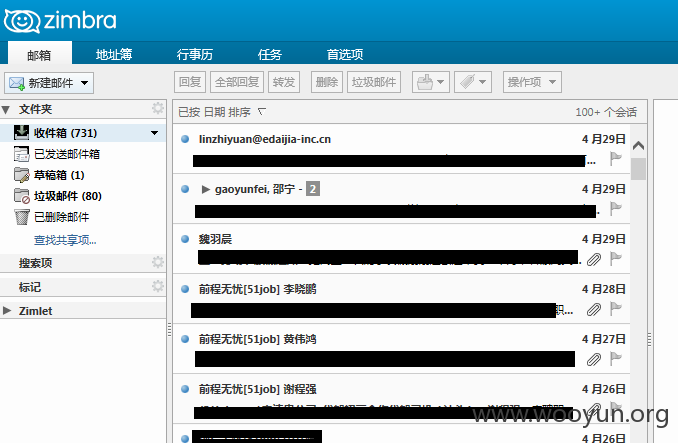
Task: Toggle unread dot on linzhiyuan@edaijia-inc.cn message
Action: (x=185, y=139)
